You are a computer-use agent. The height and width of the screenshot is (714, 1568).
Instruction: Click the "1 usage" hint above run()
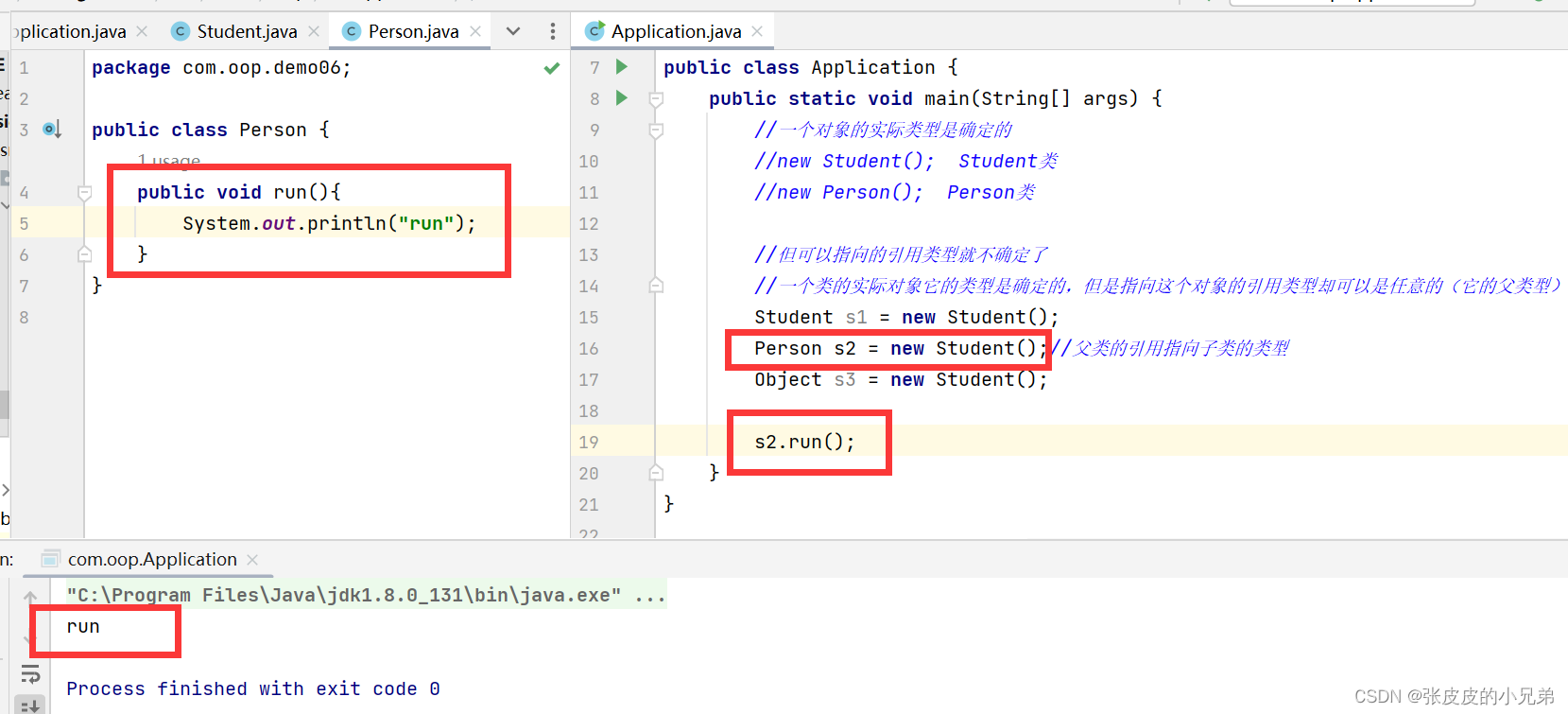169,160
